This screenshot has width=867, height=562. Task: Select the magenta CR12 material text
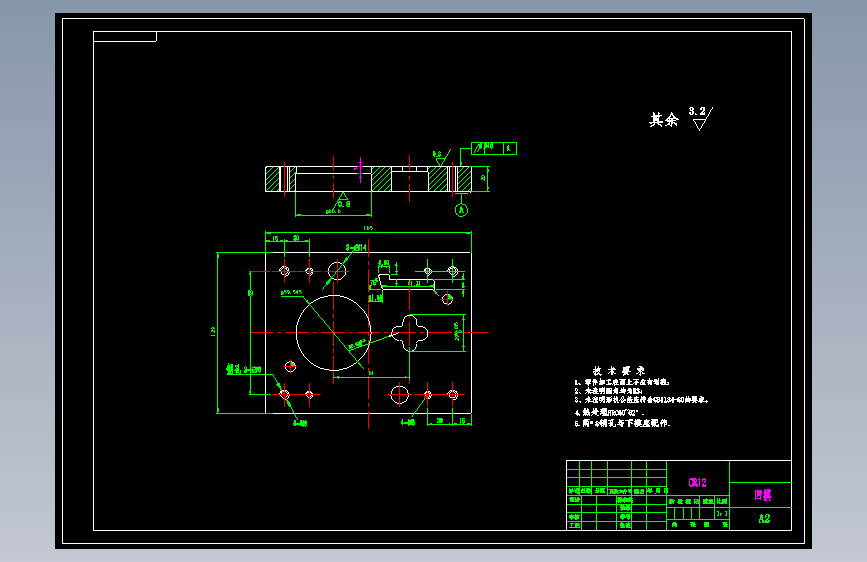coord(697,482)
